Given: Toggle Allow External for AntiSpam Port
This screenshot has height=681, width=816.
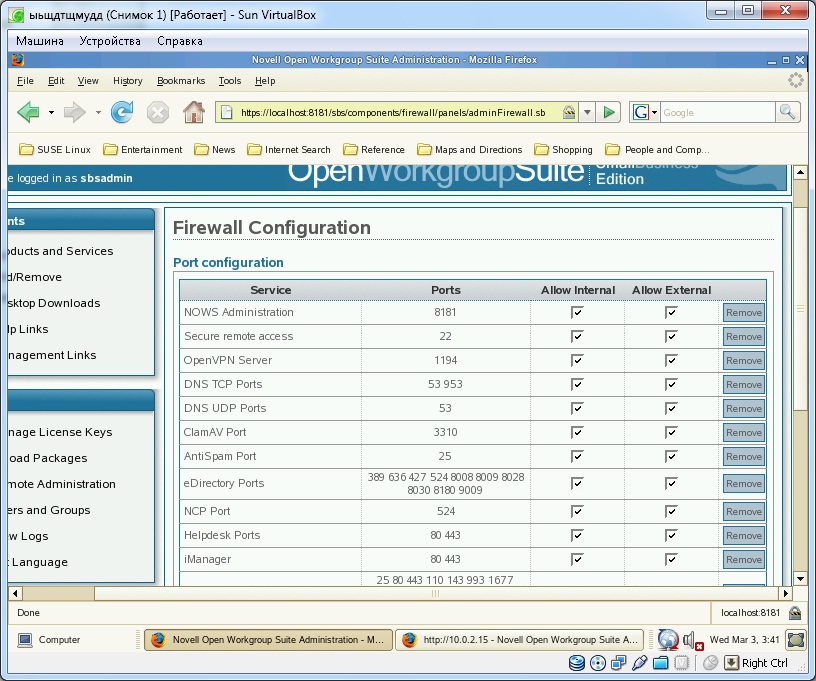Looking at the screenshot, I should pos(671,456).
